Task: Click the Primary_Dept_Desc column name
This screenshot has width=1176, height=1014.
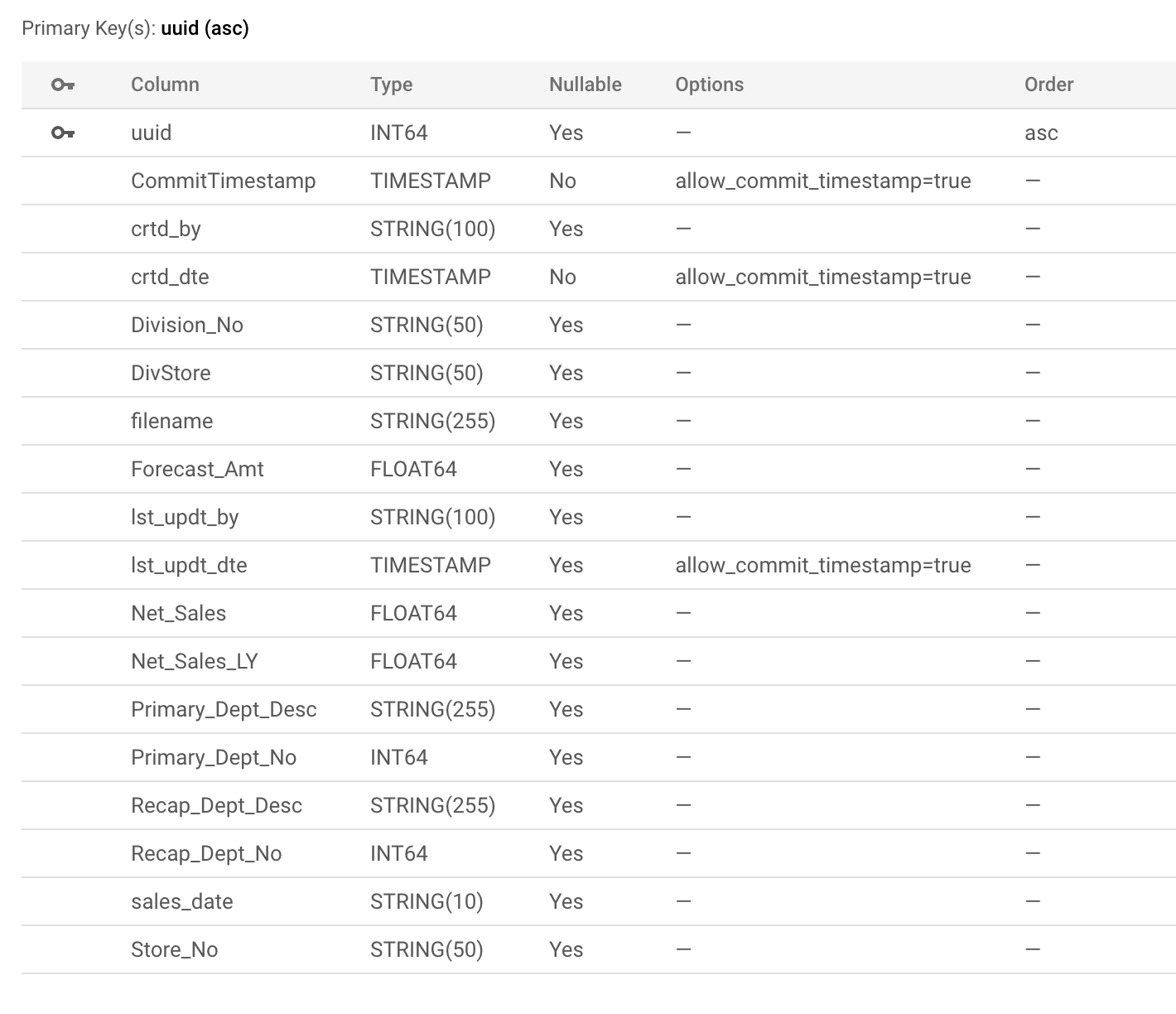Action: pyautogui.click(x=224, y=709)
